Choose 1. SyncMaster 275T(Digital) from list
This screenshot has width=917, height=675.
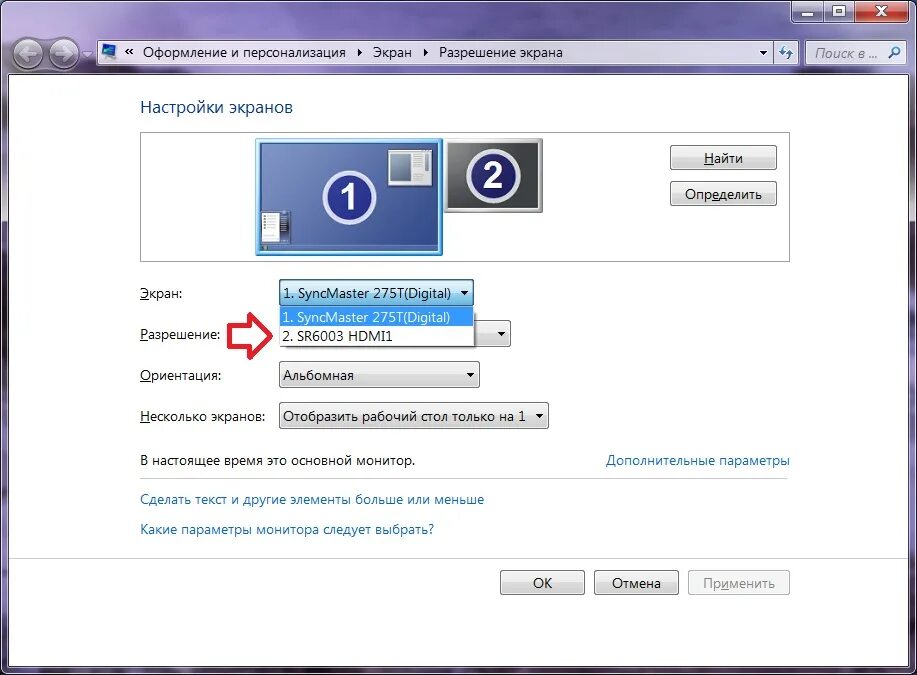(x=377, y=317)
